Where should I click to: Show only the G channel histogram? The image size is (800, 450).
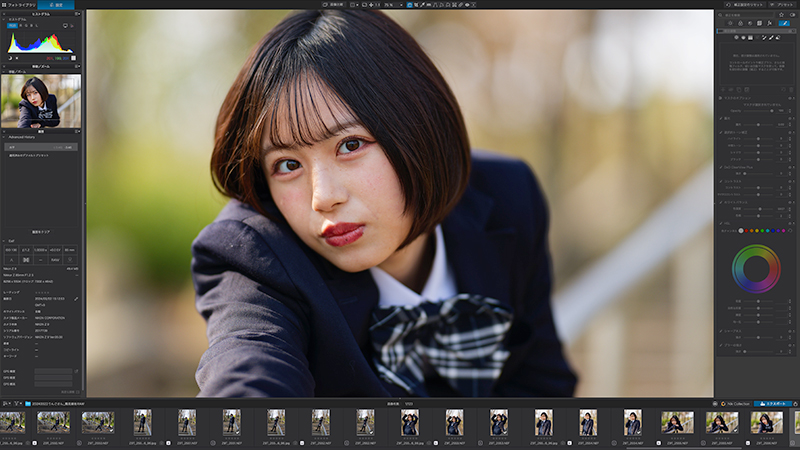[26, 26]
